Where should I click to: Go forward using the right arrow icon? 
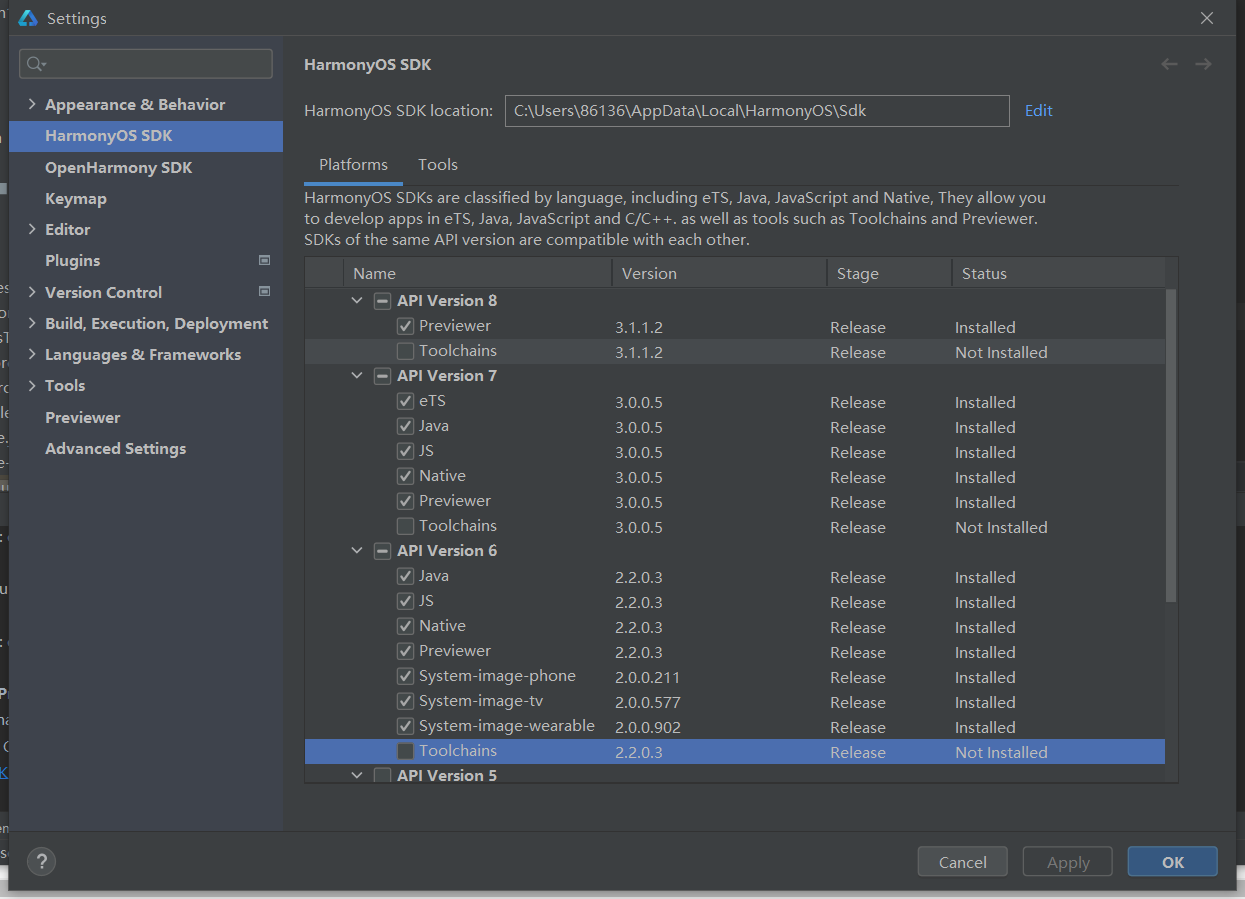(1203, 64)
